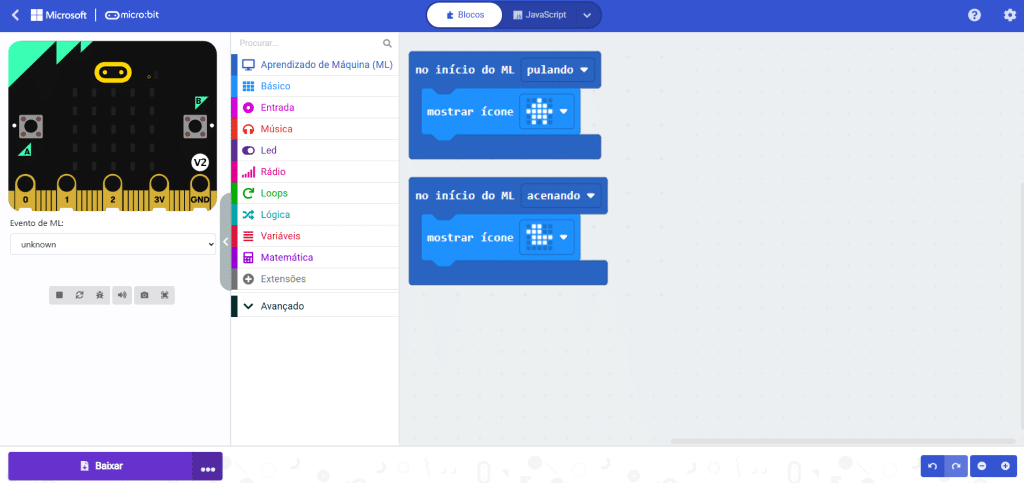Open the Lógica blocks category
The image size is (1024, 483).
click(315, 215)
